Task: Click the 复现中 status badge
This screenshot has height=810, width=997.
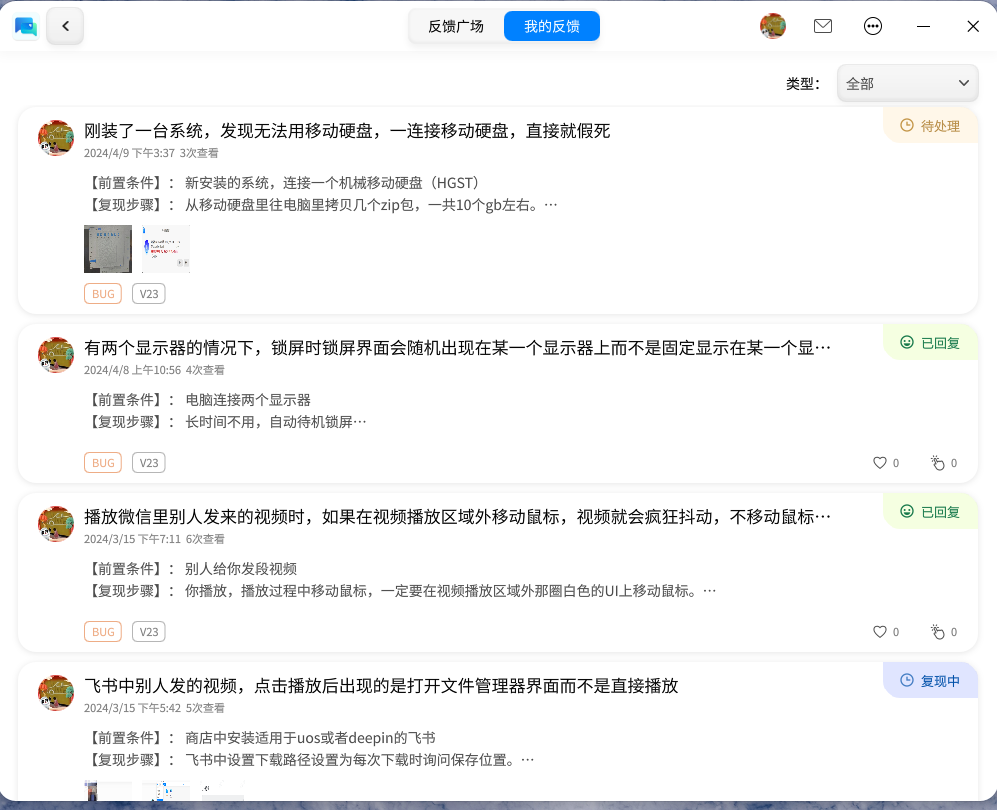Action: [x=930, y=681]
